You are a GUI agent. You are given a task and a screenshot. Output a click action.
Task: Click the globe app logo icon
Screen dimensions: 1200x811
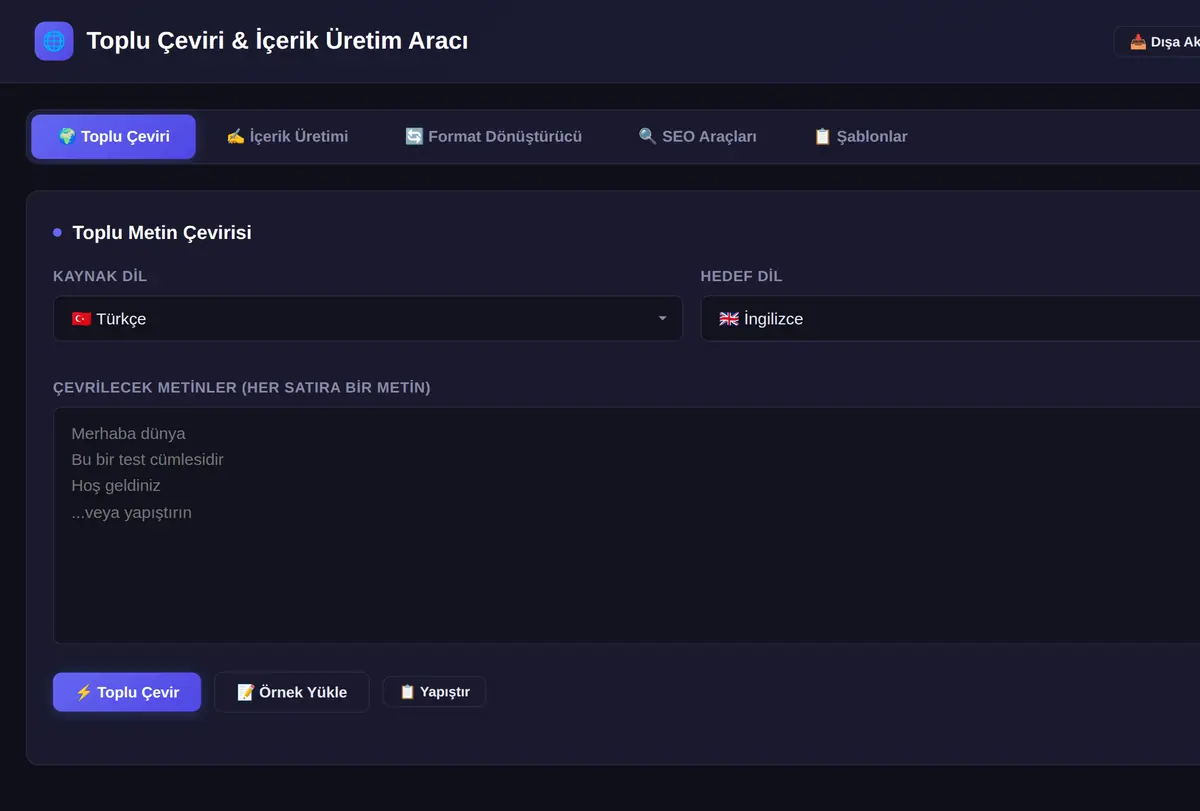click(x=54, y=41)
